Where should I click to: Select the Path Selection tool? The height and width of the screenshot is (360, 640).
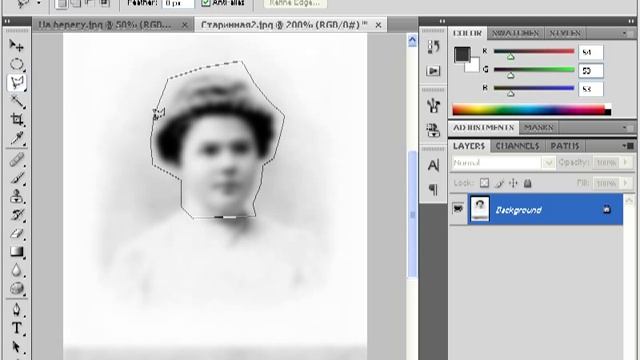(16, 347)
